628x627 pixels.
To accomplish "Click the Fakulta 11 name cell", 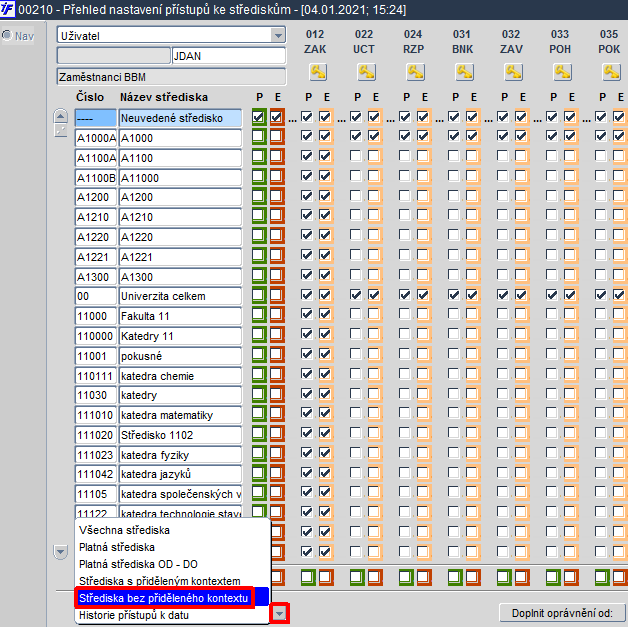I will pyautogui.click(x=180, y=316).
